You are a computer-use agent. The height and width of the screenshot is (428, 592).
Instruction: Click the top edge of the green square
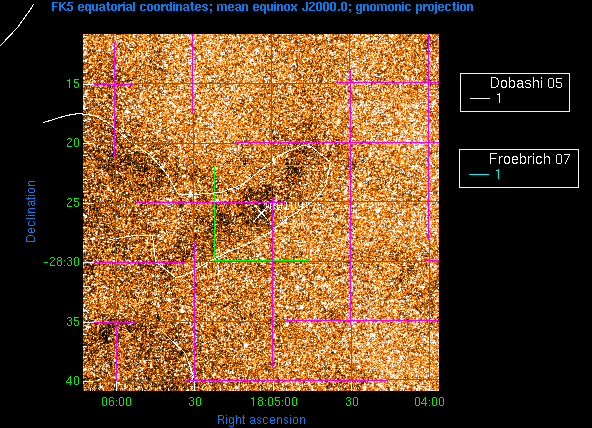point(262,165)
